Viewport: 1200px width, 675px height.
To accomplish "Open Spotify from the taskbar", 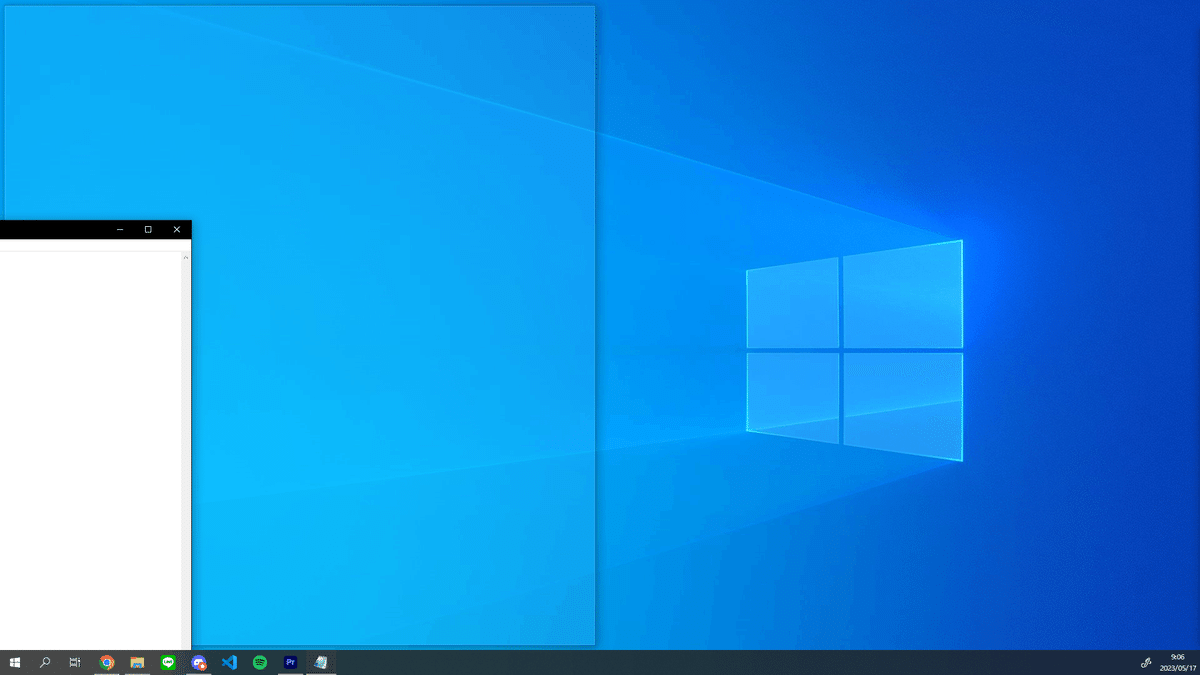I will click(260, 662).
